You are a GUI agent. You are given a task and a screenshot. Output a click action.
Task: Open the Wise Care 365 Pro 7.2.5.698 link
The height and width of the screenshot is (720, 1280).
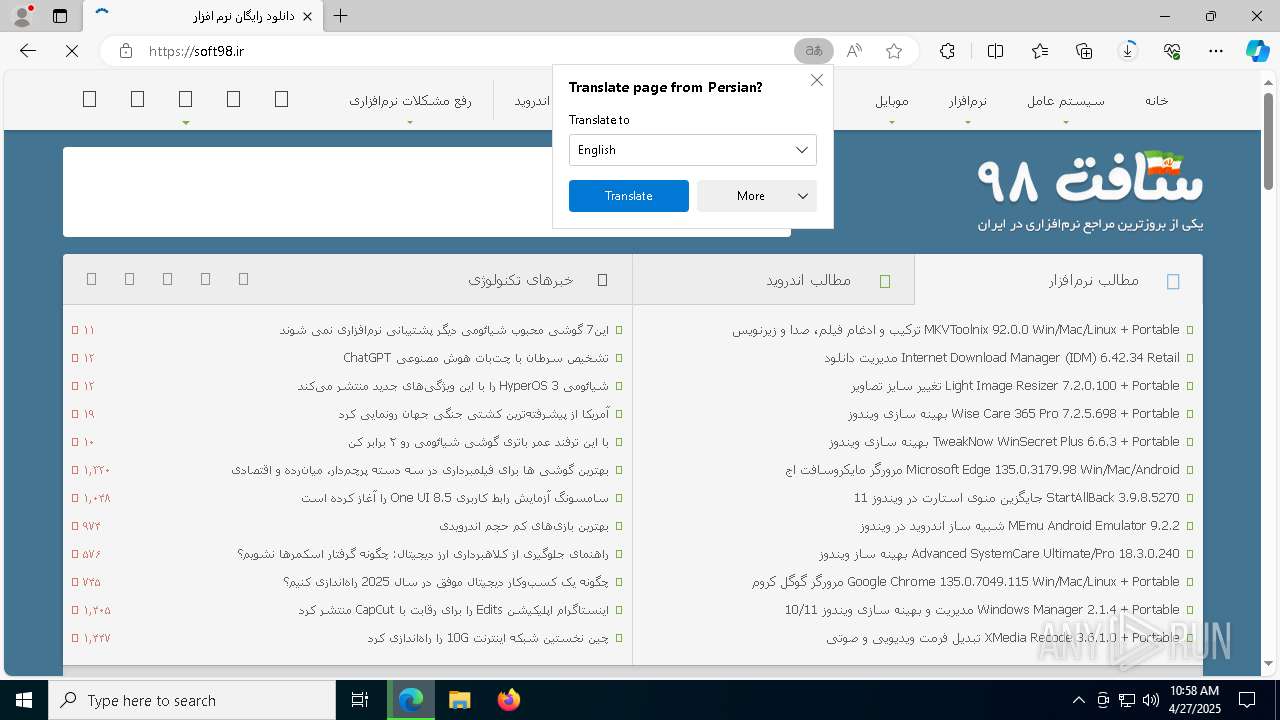point(1014,414)
